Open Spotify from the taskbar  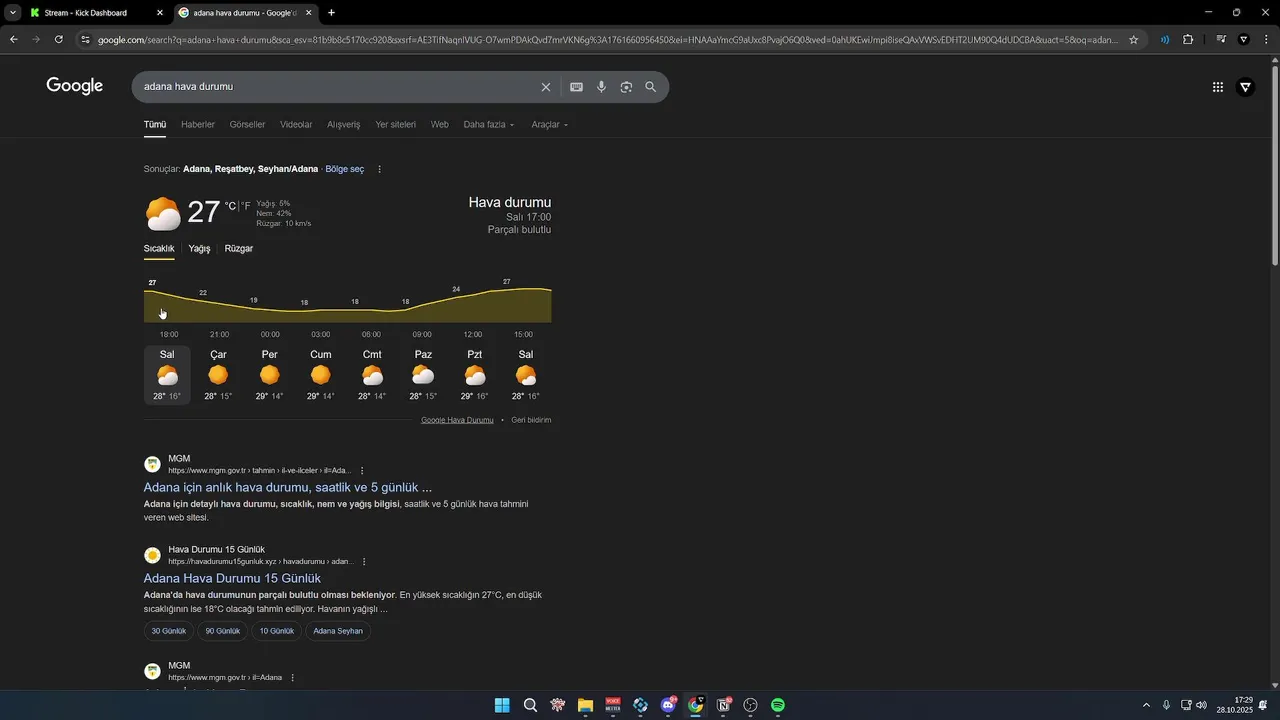pos(778,705)
